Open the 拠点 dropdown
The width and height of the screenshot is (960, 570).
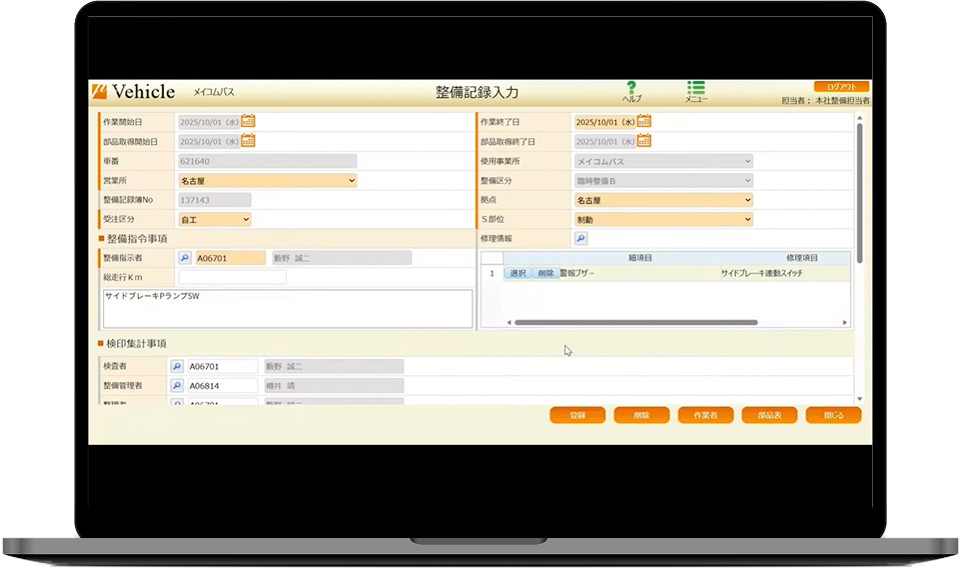(x=664, y=200)
